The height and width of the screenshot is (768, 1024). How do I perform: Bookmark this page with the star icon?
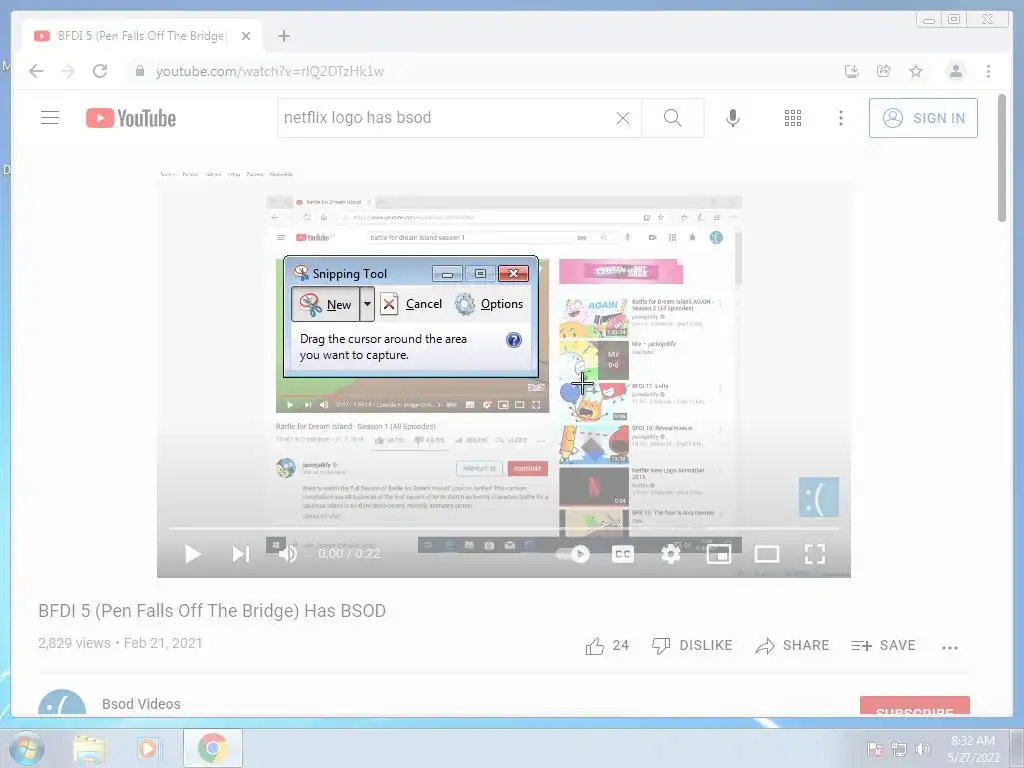pyautogui.click(x=916, y=71)
